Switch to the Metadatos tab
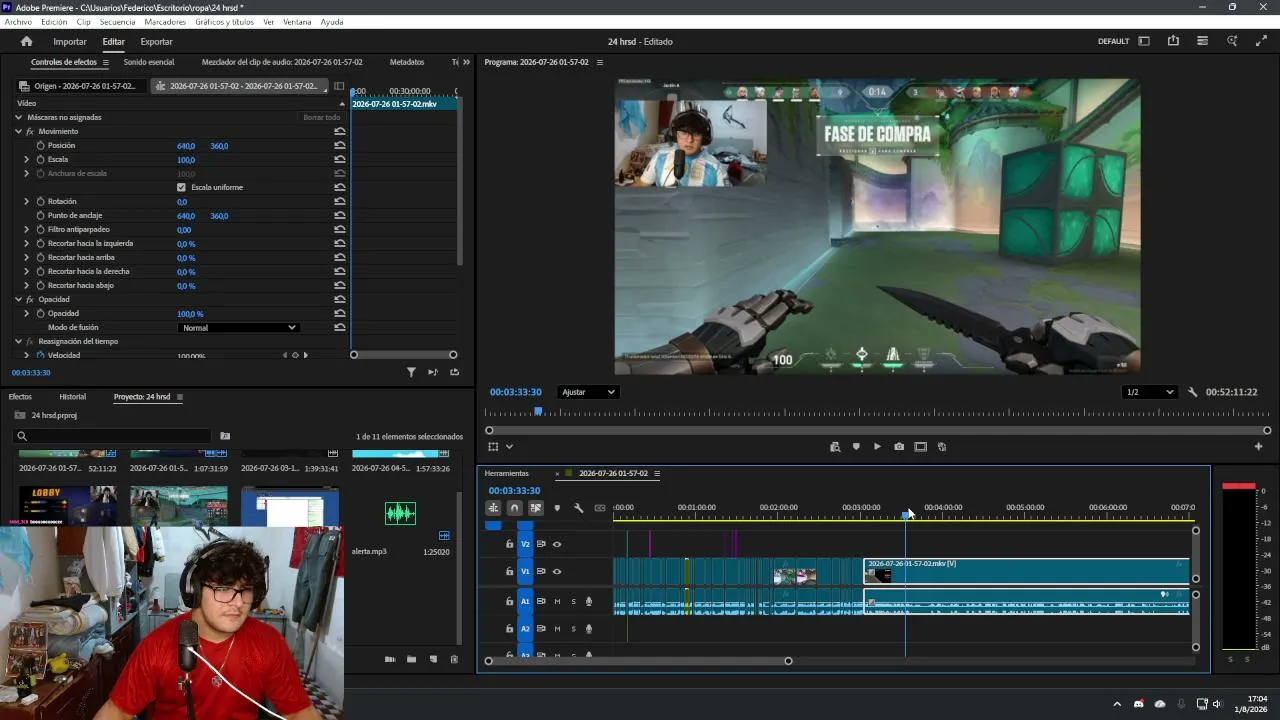Image resolution: width=1280 pixels, height=720 pixels. (407, 62)
